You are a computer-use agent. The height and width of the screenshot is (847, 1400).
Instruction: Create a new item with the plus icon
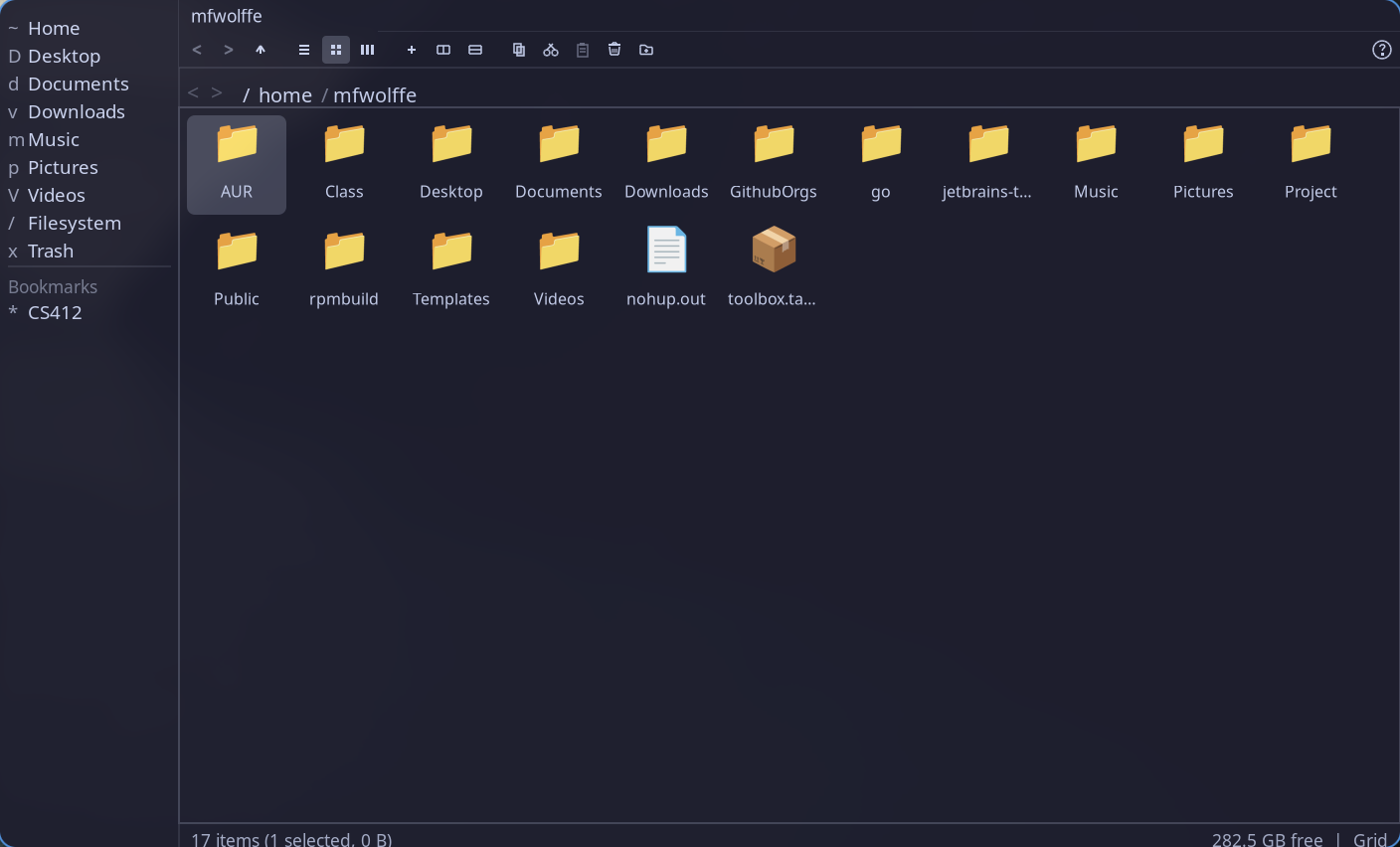coord(411,49)
